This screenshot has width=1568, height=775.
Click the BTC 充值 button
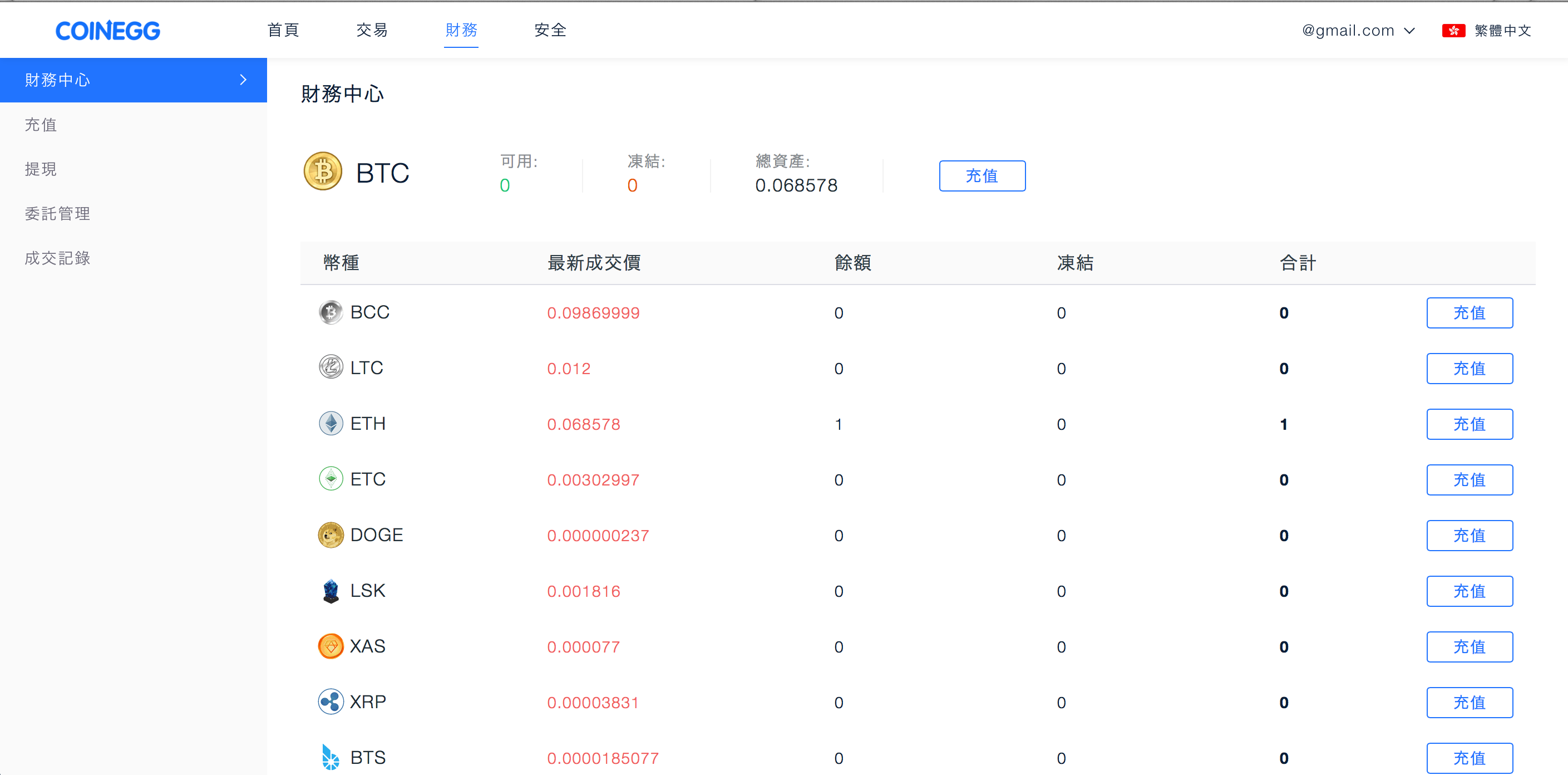pyautogui.click(x=982, y=176)
